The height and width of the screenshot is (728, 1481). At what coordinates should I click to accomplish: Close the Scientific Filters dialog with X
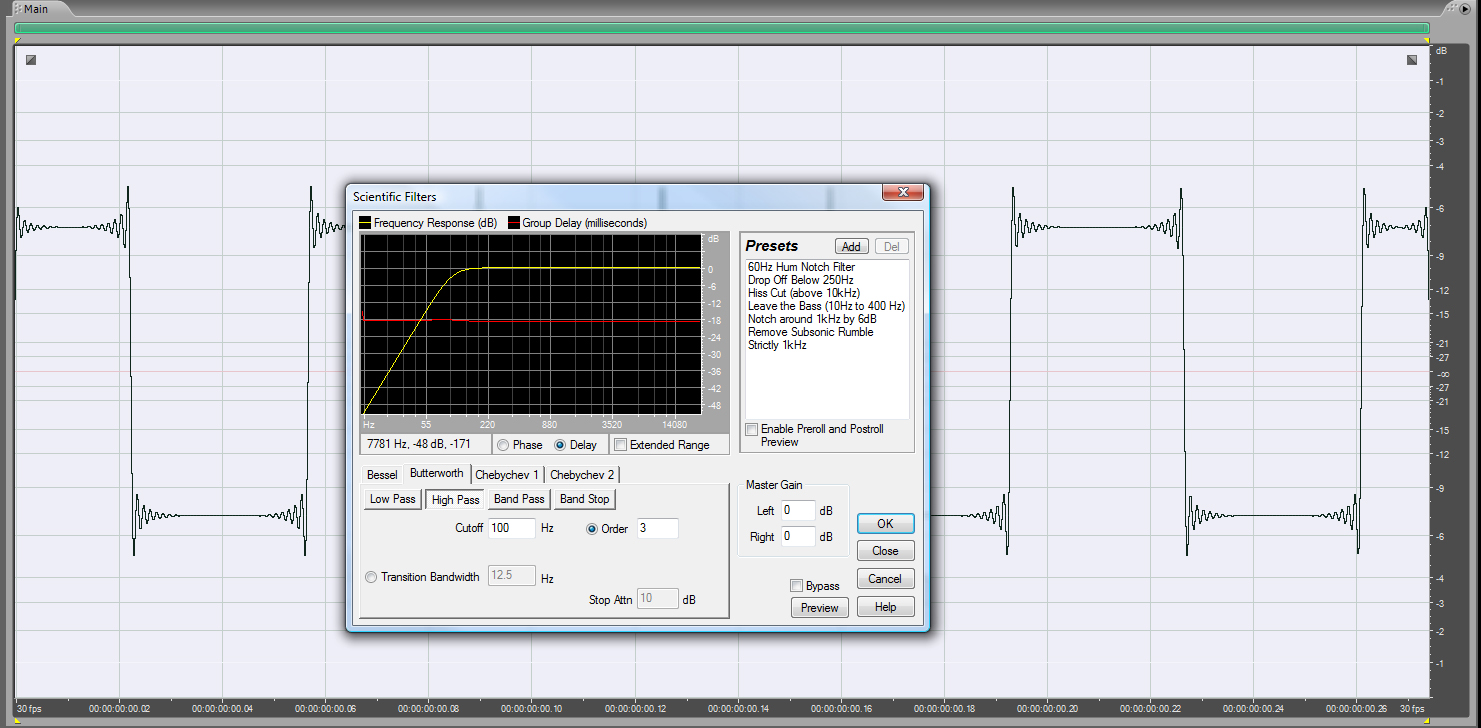click(902, 192)
